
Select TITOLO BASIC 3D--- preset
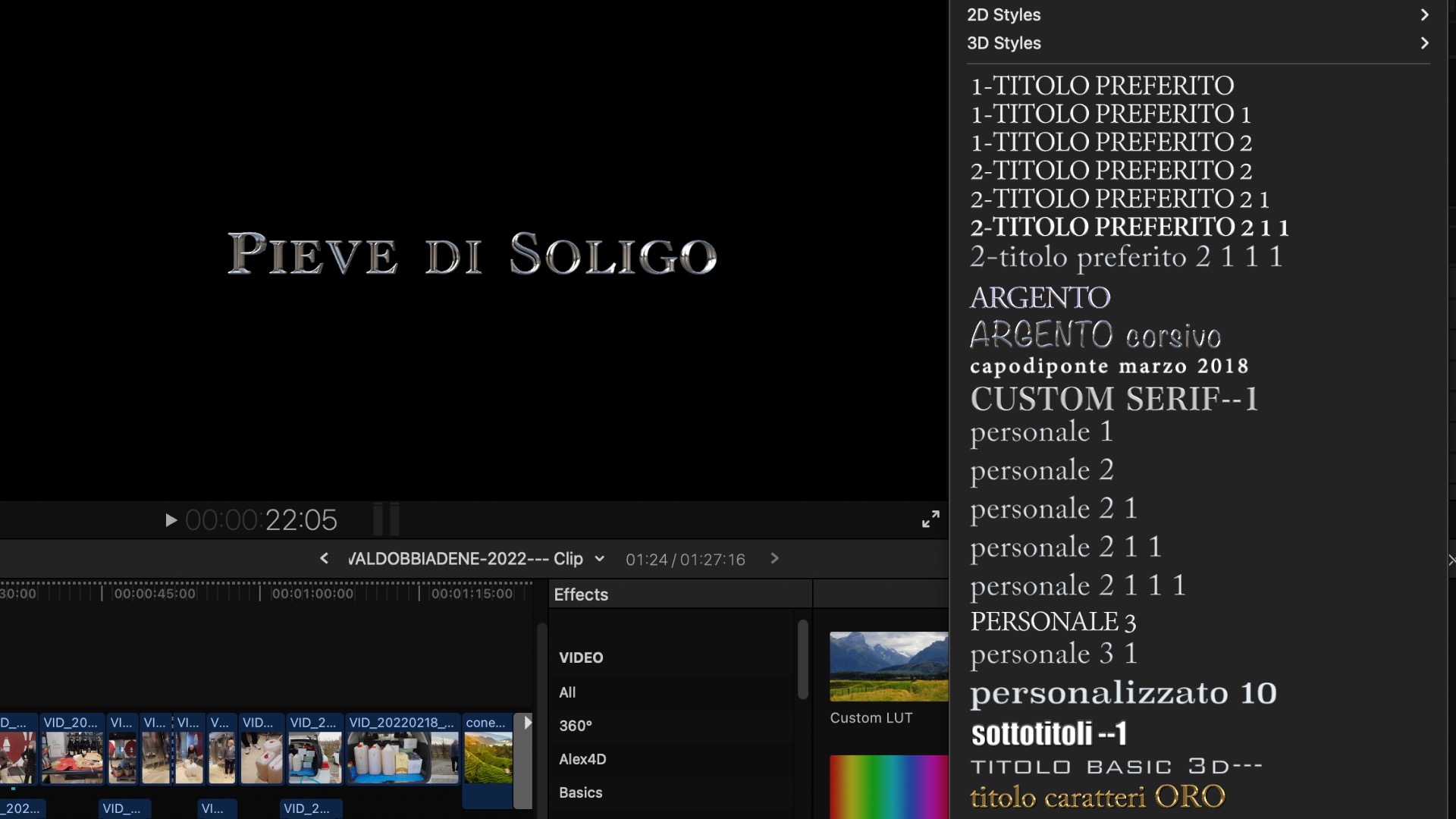click(1117, 766)
